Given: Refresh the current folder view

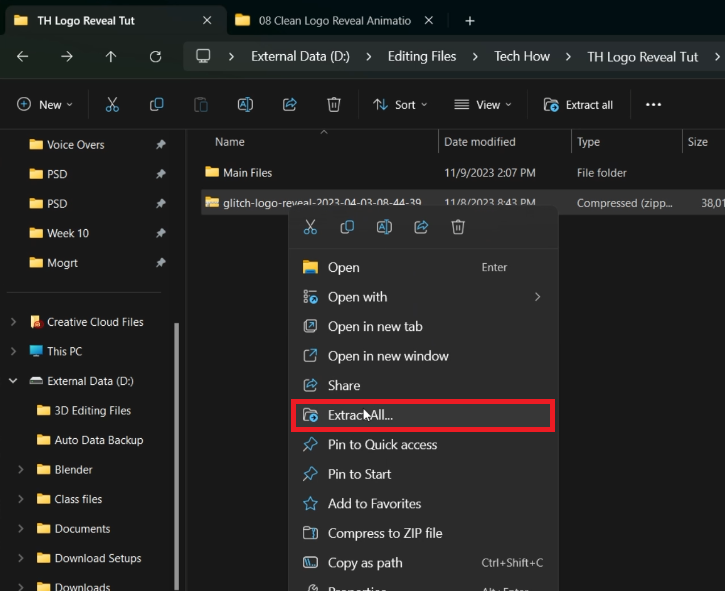Looking at the screenshot, I should pos(155,57).
